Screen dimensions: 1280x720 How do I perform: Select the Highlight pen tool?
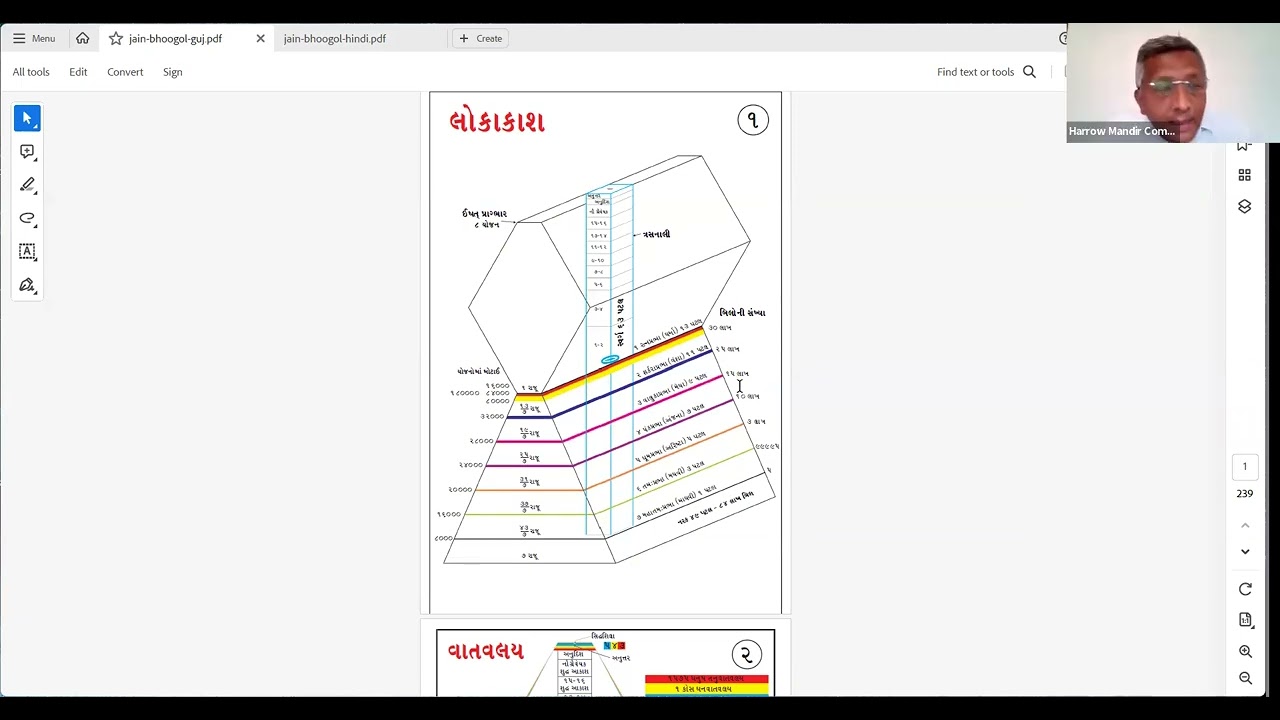27,185
